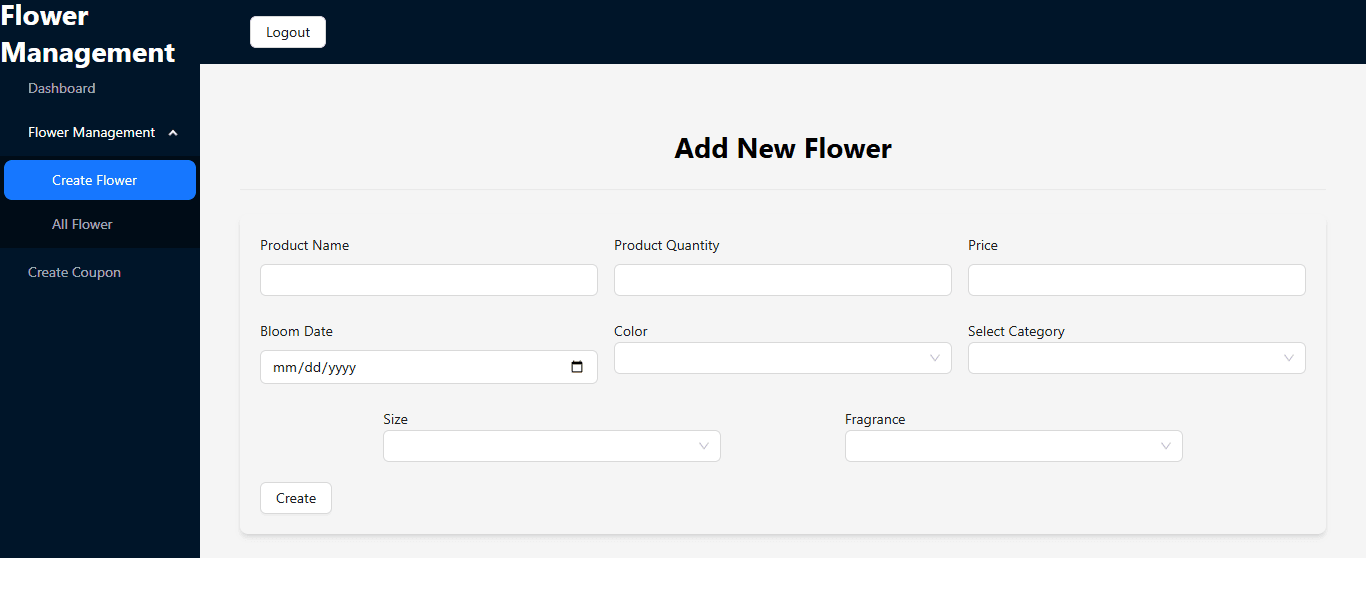The width and height of the screenshot is (1366, 599).
Task: Focus the Product Quantity input field
Action: click(x=783, y=280)
